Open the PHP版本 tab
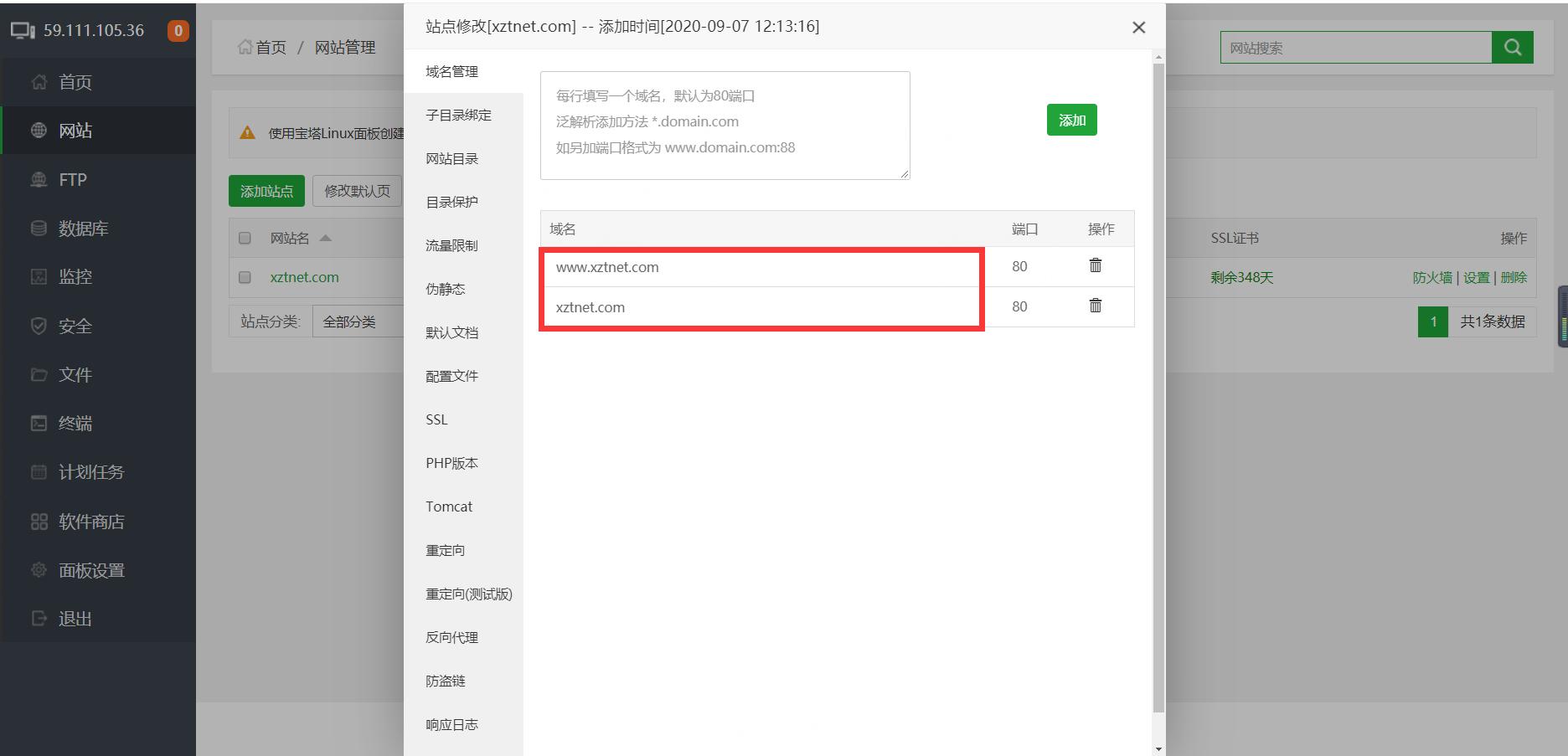Screen dimensions: 1568x756 click(451, 462)
